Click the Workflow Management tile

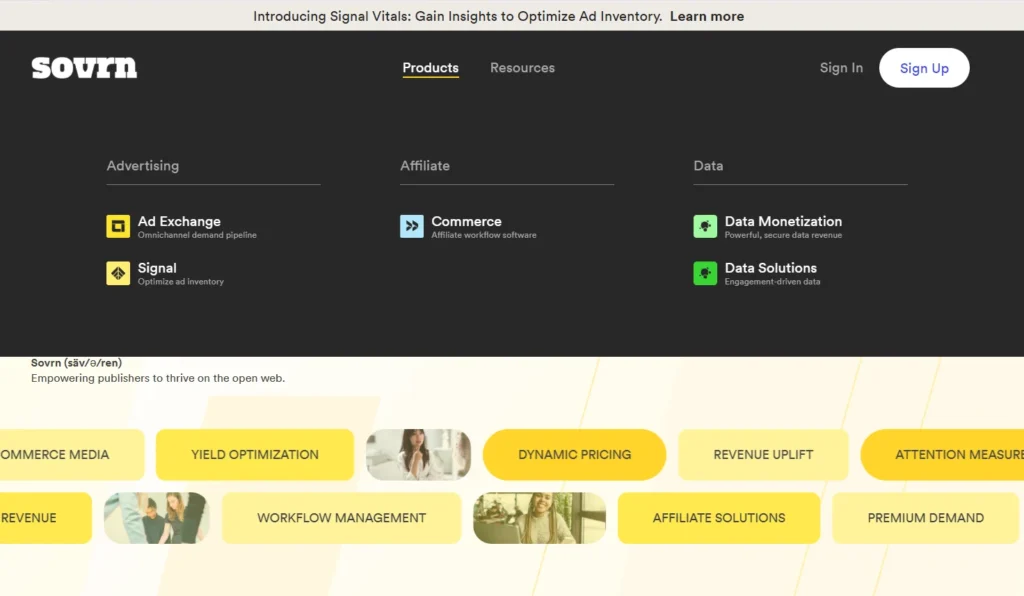tap(342, 518)
